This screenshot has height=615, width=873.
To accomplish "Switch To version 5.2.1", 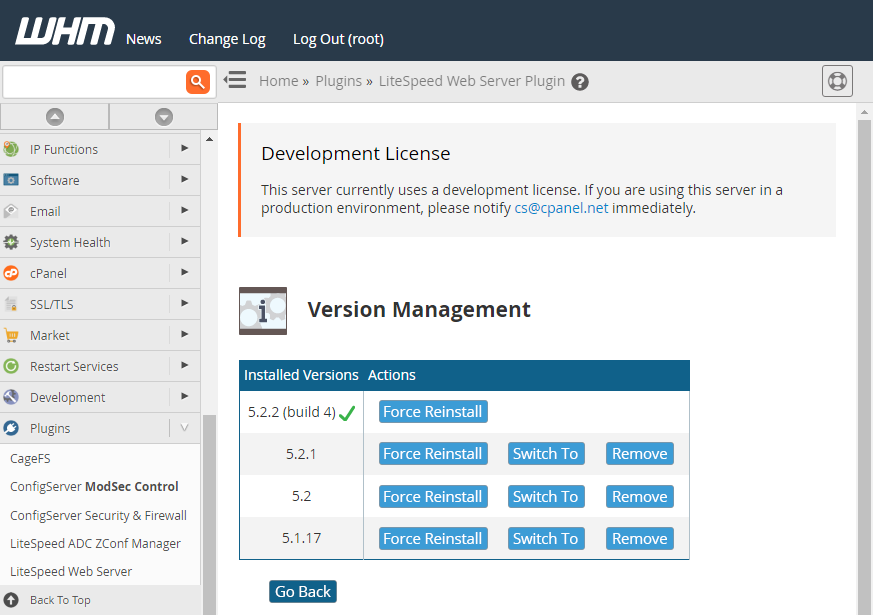I will point(546,454).
